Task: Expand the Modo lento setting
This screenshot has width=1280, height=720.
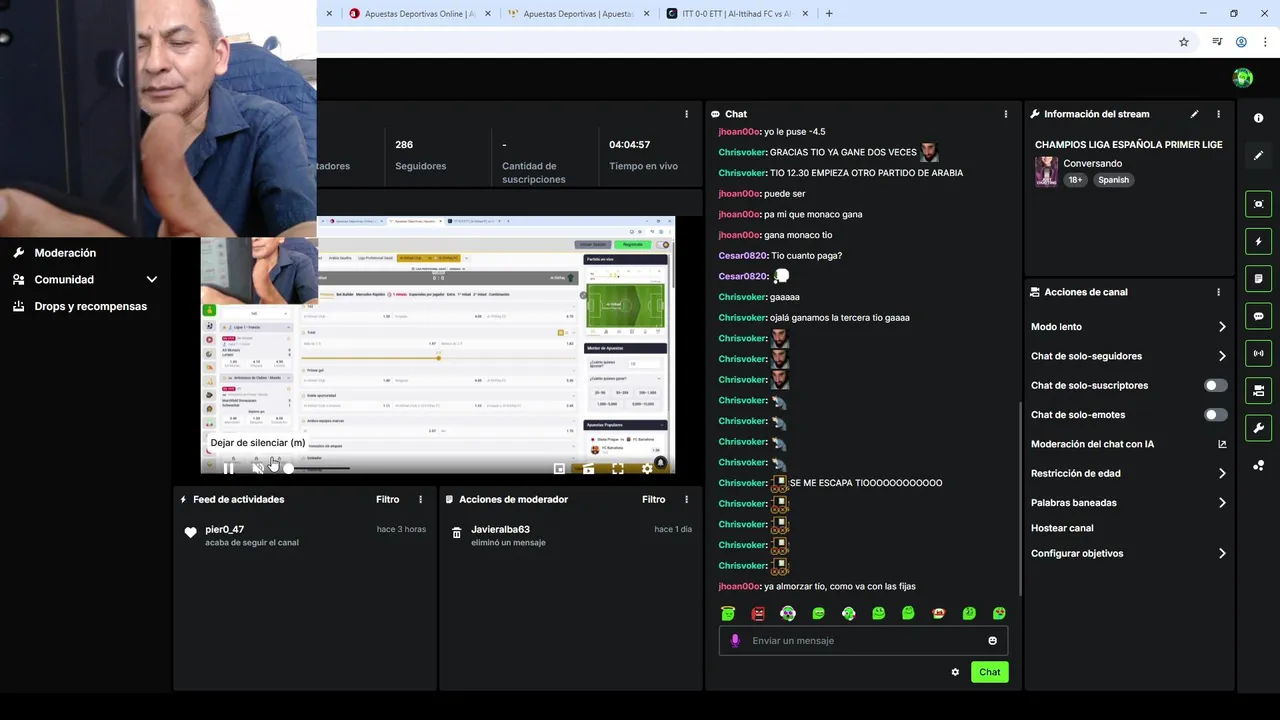Action: [x=1128, y=327]
